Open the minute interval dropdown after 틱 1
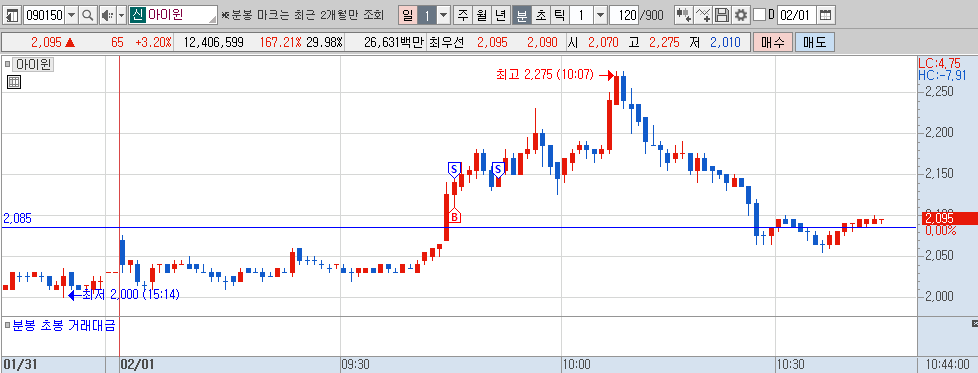 pyautogui.click(x=601, y=15)
